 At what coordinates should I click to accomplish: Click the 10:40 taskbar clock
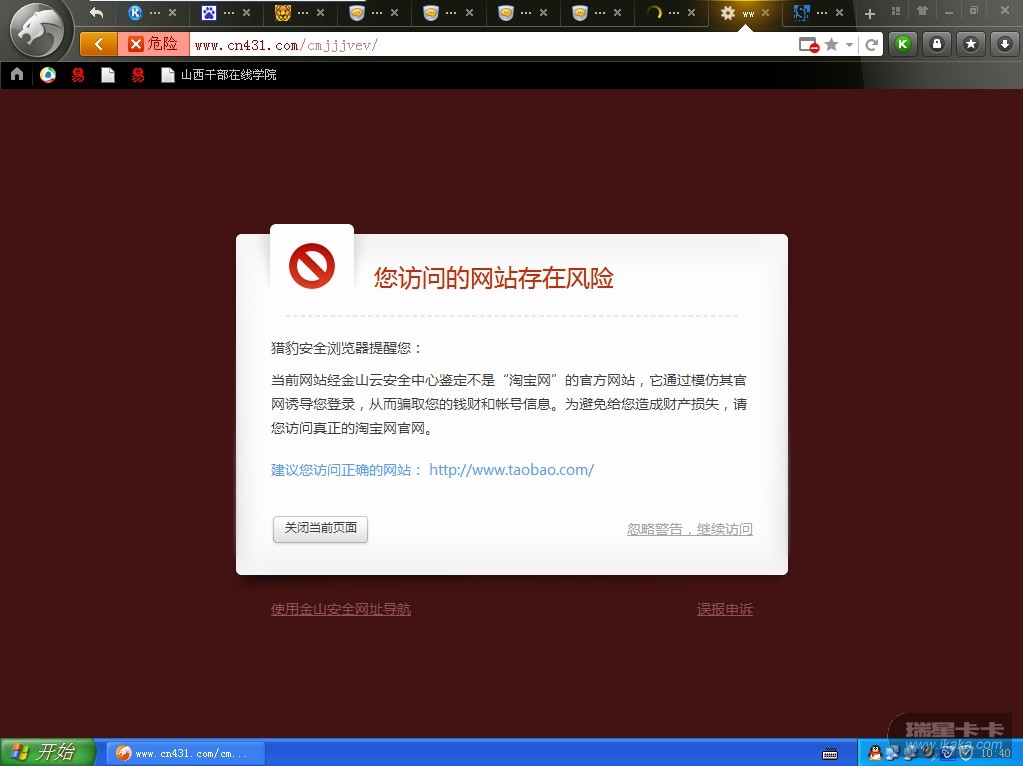click(x=996, y=754)
